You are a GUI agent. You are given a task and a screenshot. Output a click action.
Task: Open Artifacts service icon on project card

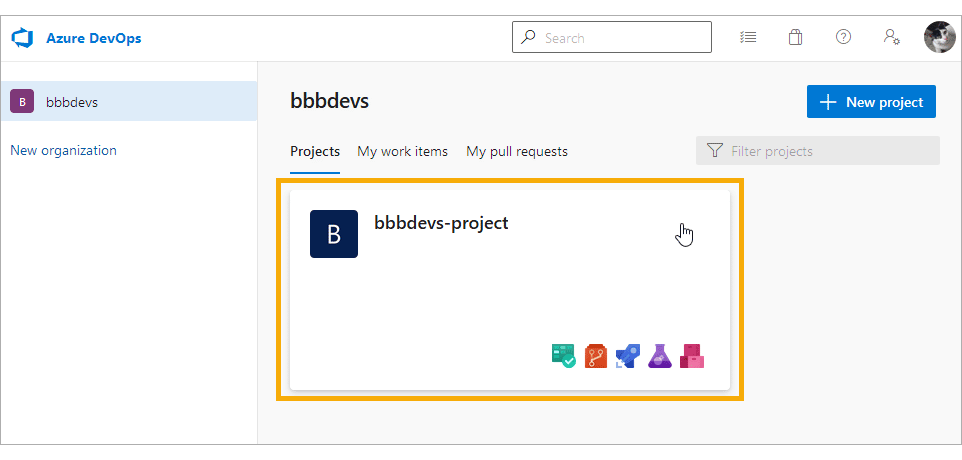692,356
